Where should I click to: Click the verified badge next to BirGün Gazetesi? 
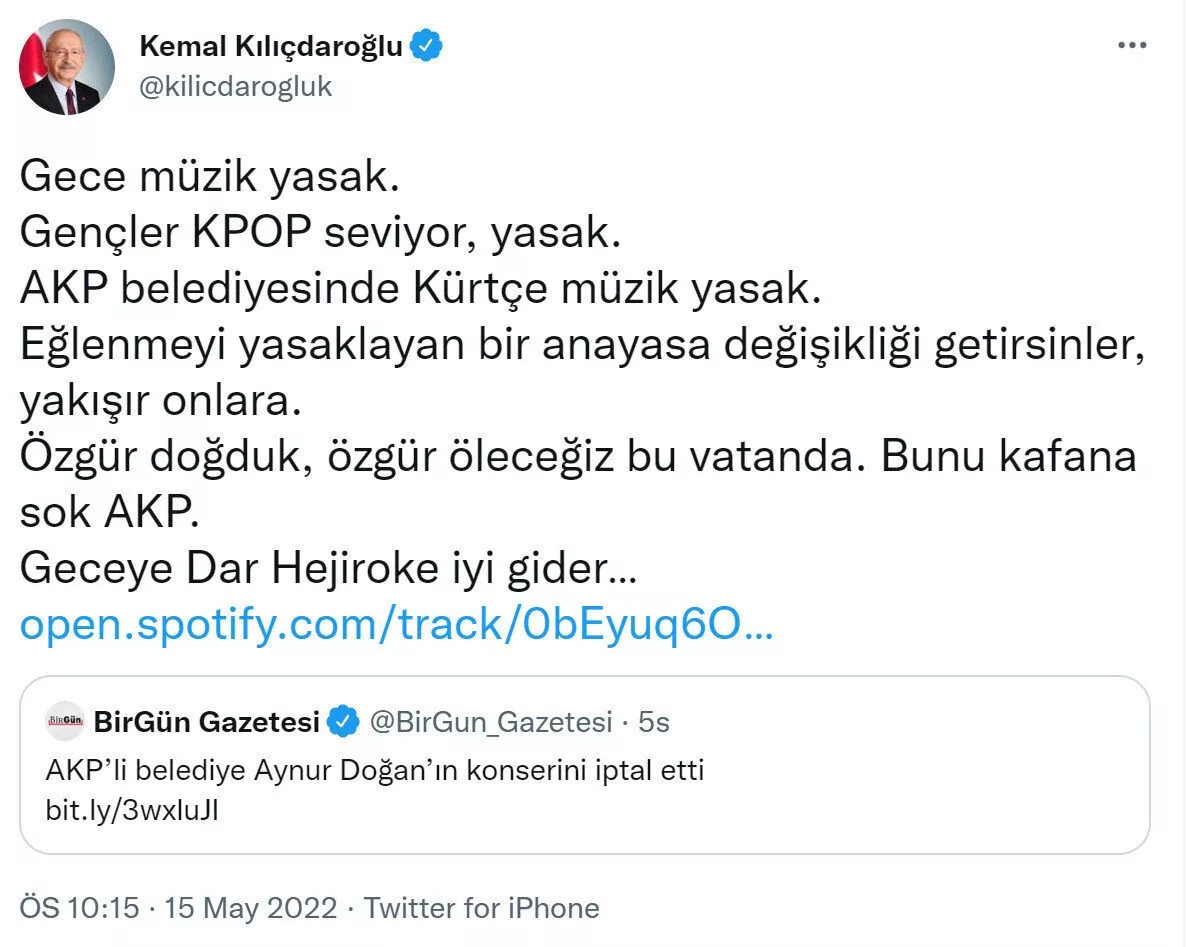(x=344, y=721)
